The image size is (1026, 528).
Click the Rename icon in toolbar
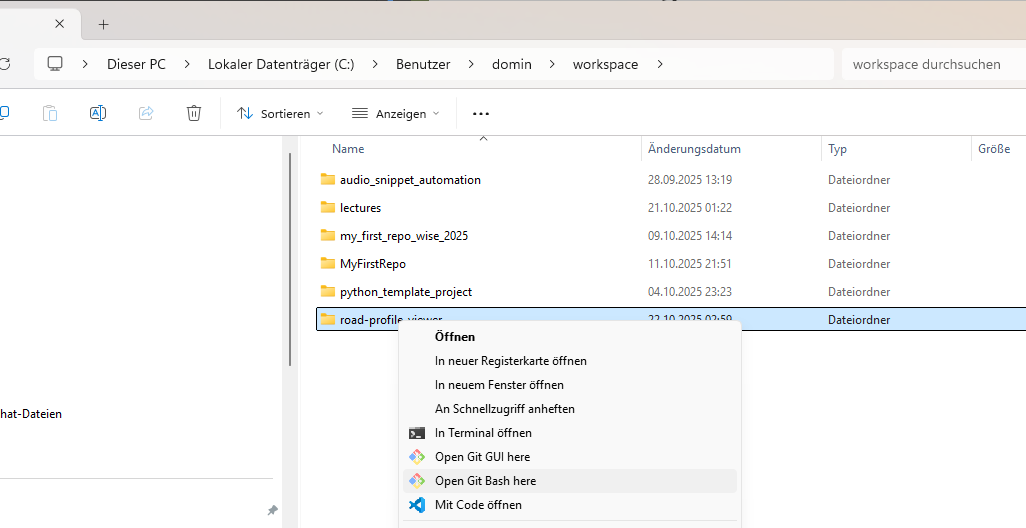coord(97,113)
